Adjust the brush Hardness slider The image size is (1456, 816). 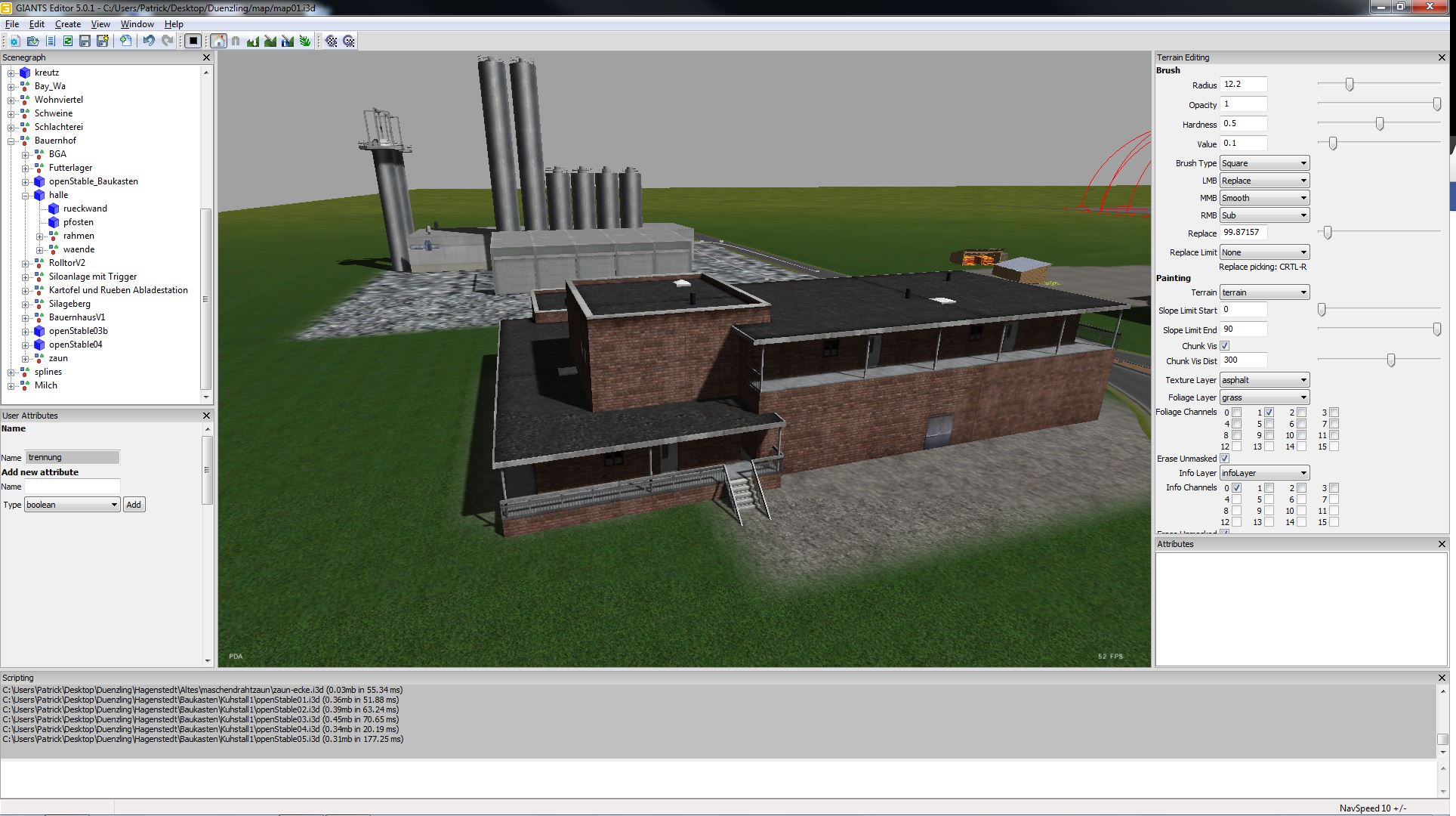click(1380, 124)
